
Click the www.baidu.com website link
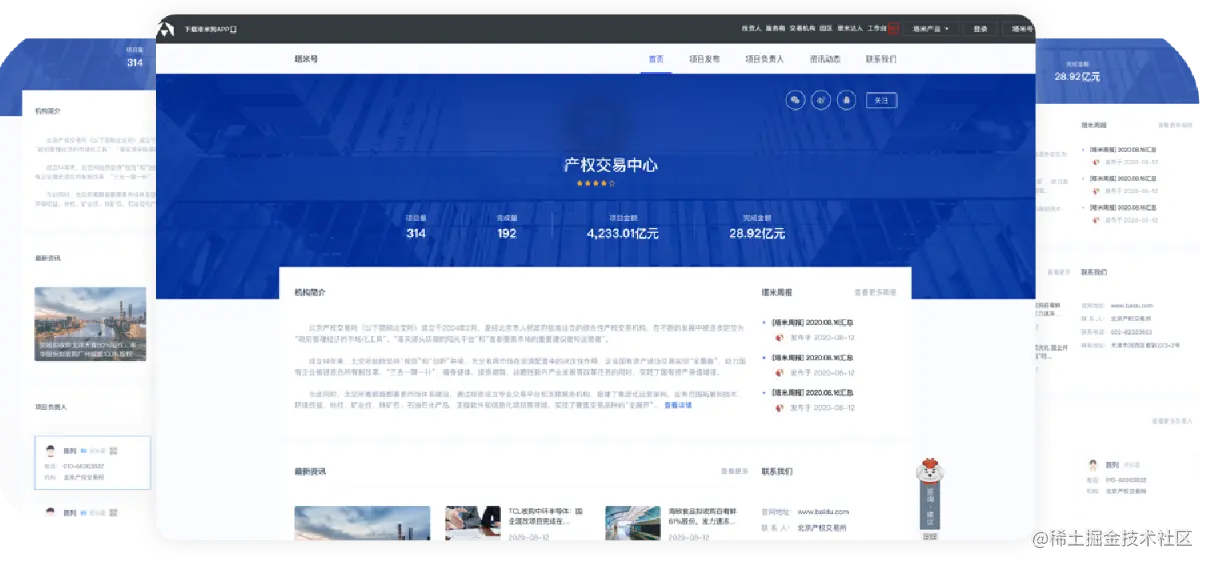pos(825,511)
